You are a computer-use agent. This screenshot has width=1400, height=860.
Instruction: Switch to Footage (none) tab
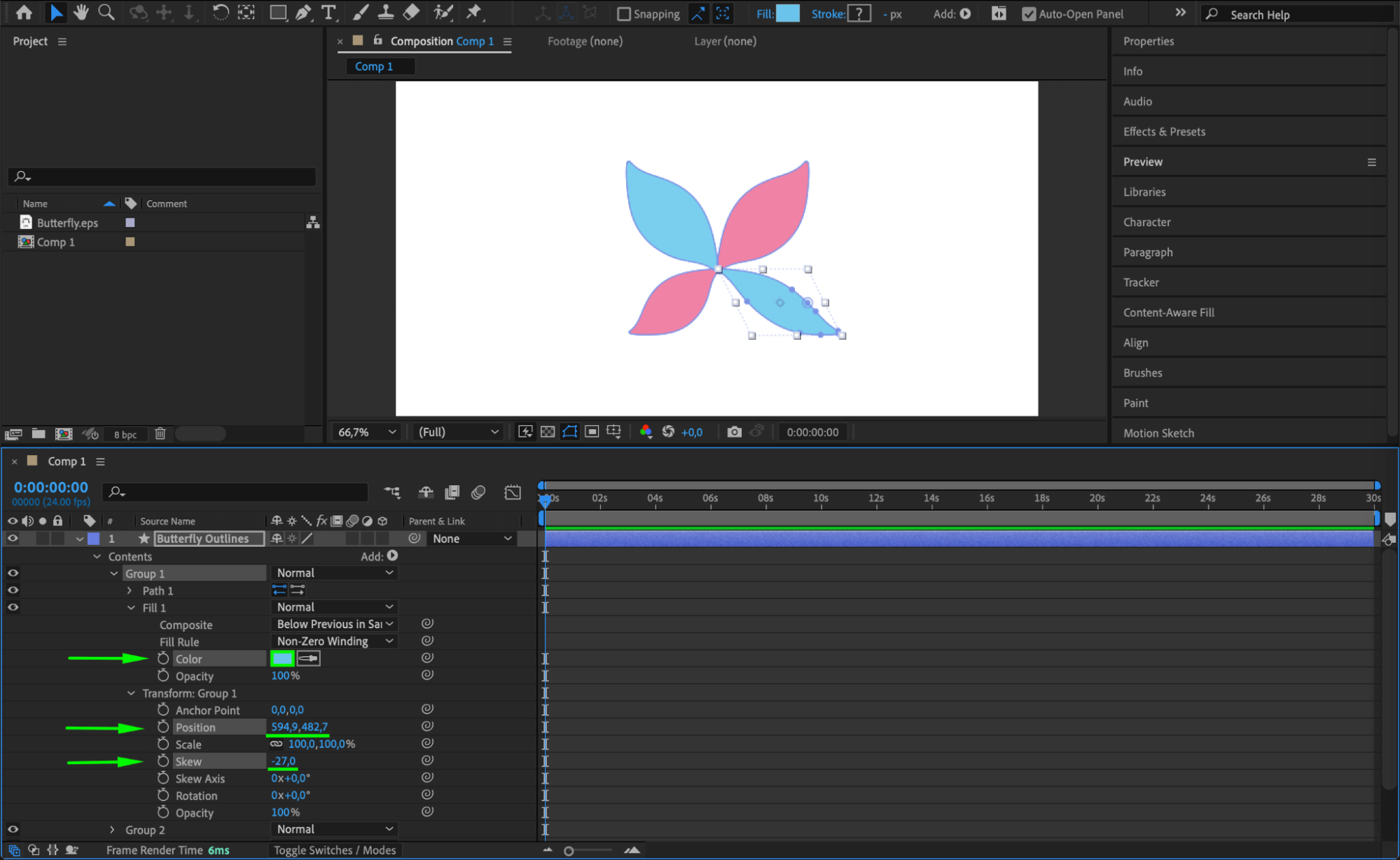[585, 41]
